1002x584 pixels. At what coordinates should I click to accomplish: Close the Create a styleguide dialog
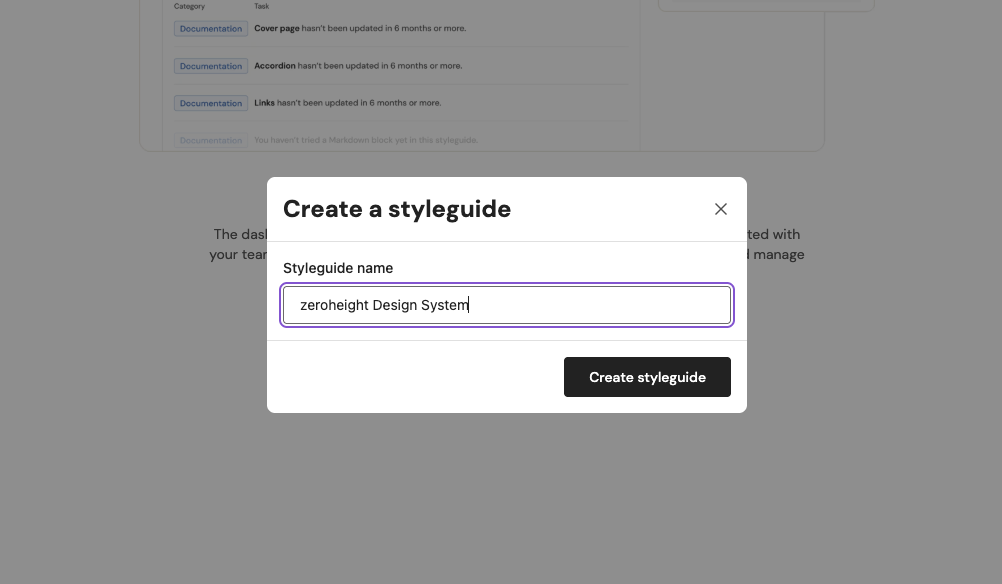pyautogui.click(x=720, y=209)
